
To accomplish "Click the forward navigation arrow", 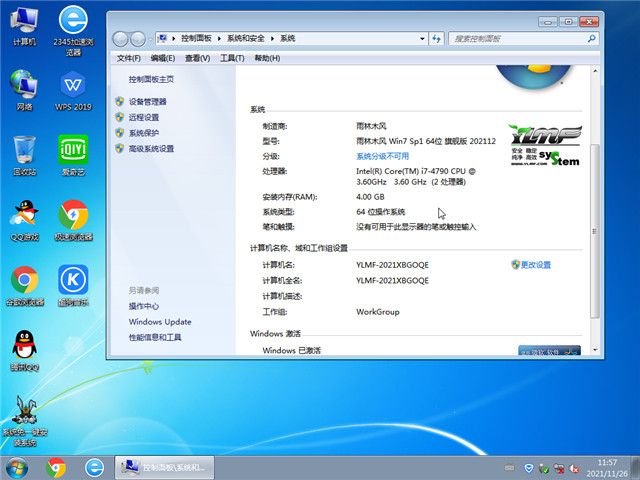I will 138,39.
